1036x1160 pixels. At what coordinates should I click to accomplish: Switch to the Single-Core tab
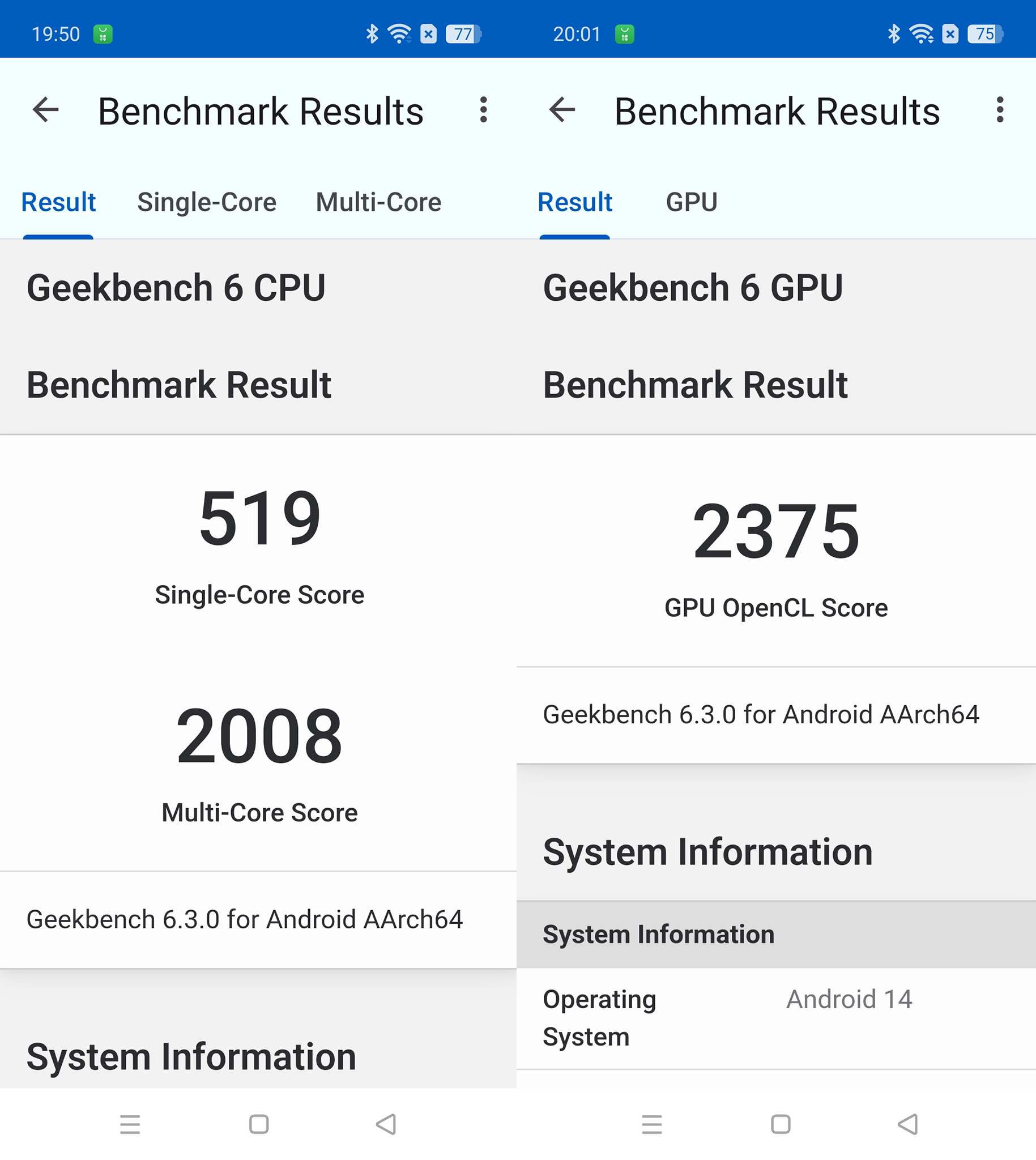point(207,202)
